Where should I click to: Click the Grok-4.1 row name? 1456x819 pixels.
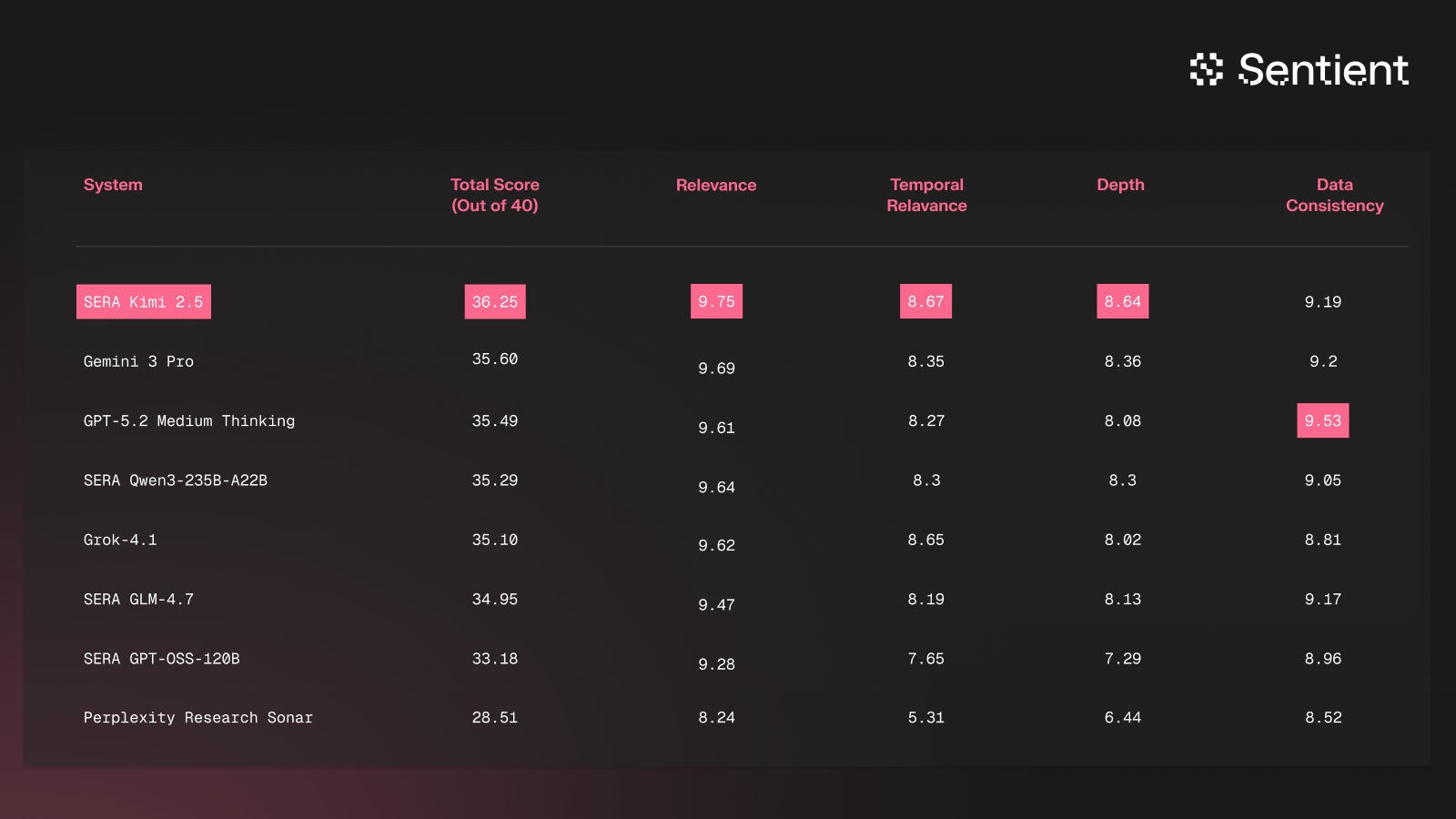click(120, 540)
